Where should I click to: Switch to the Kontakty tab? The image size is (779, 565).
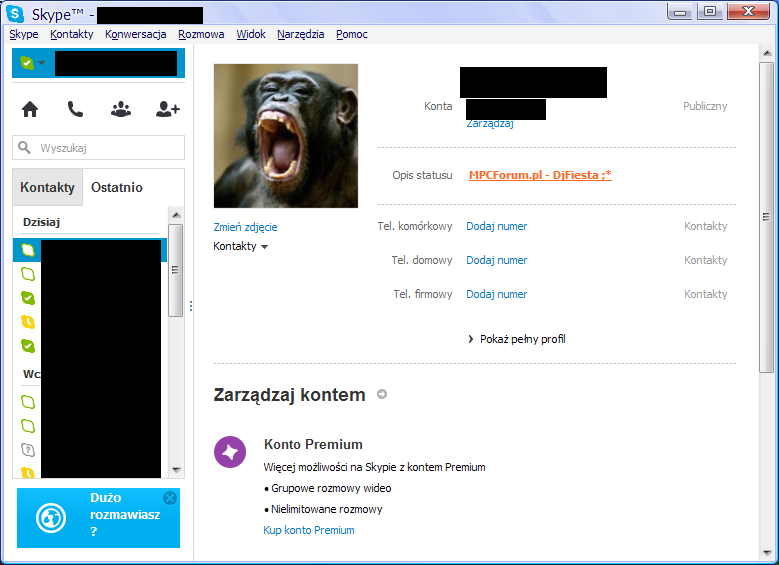coord(47,187)
